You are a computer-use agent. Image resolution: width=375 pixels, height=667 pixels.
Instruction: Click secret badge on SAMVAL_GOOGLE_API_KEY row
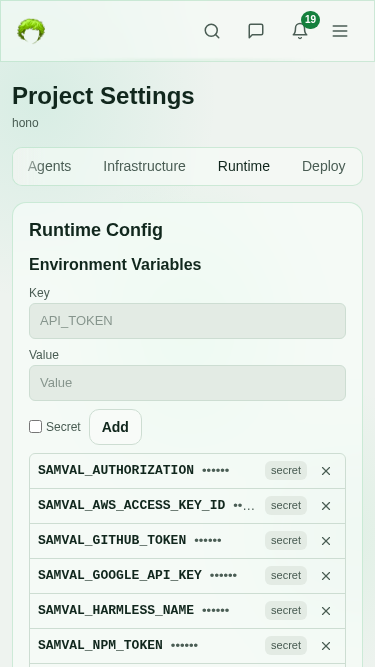pos(286,575)
